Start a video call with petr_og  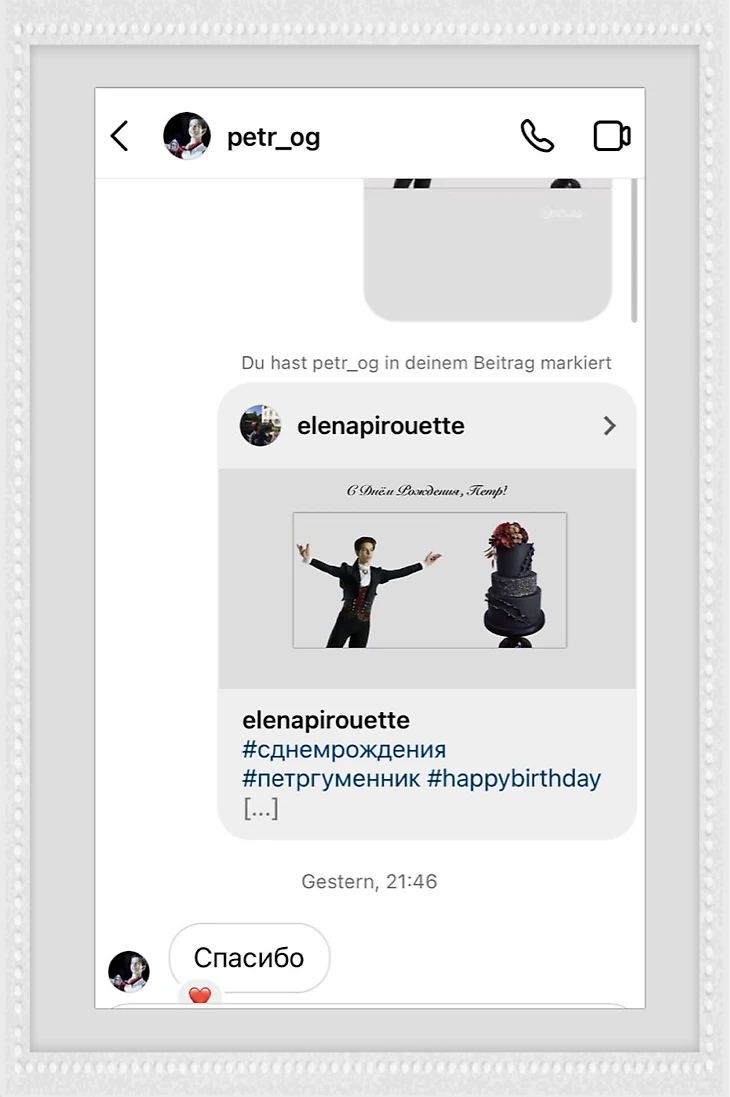pos(611,136)
